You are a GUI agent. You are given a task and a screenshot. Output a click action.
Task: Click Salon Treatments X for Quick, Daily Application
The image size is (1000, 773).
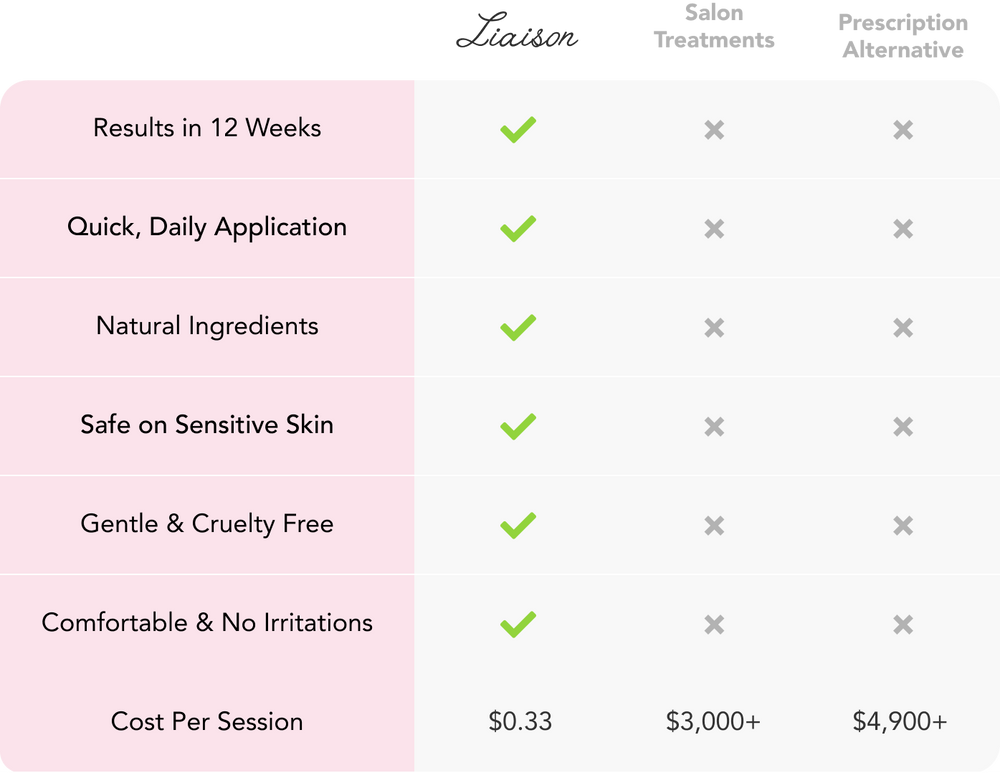coord(714,229)
